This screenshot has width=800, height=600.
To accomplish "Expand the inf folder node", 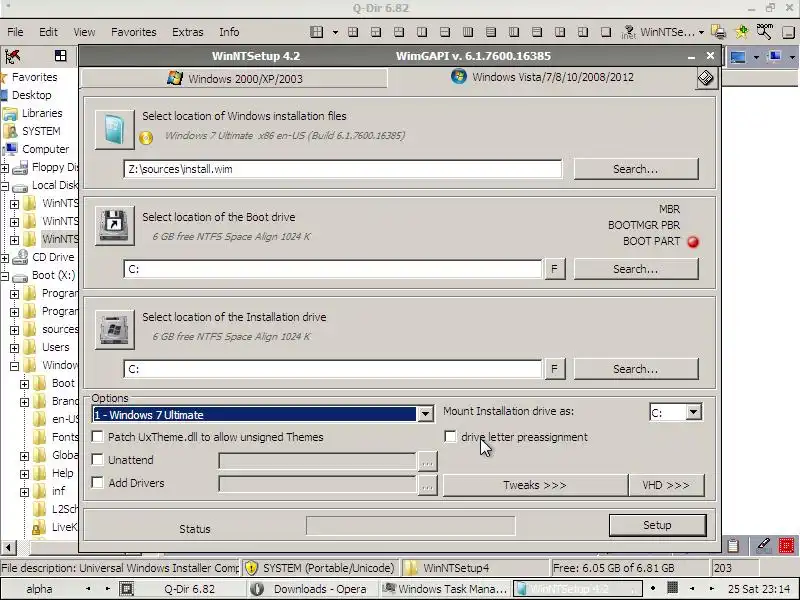I will tap(24, 492).
